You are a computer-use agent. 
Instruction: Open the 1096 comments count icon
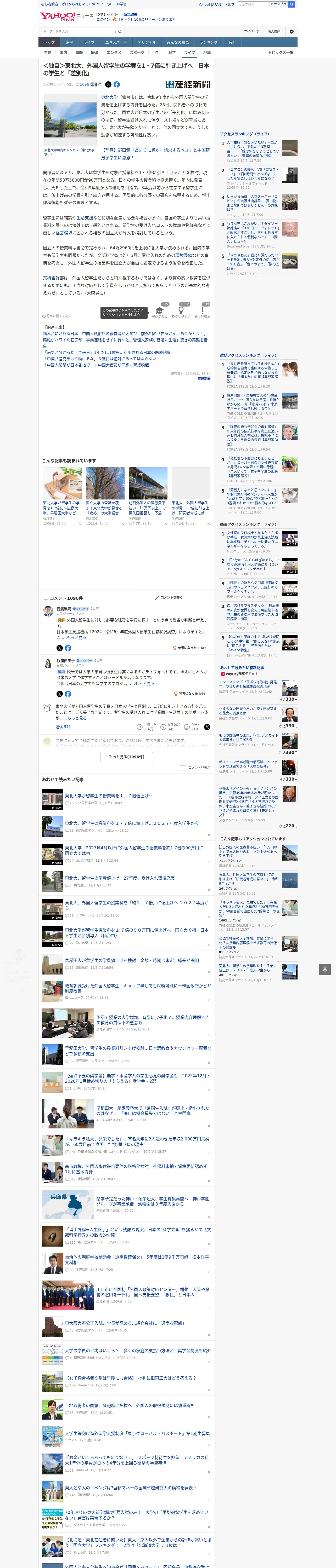coord(82,85)
